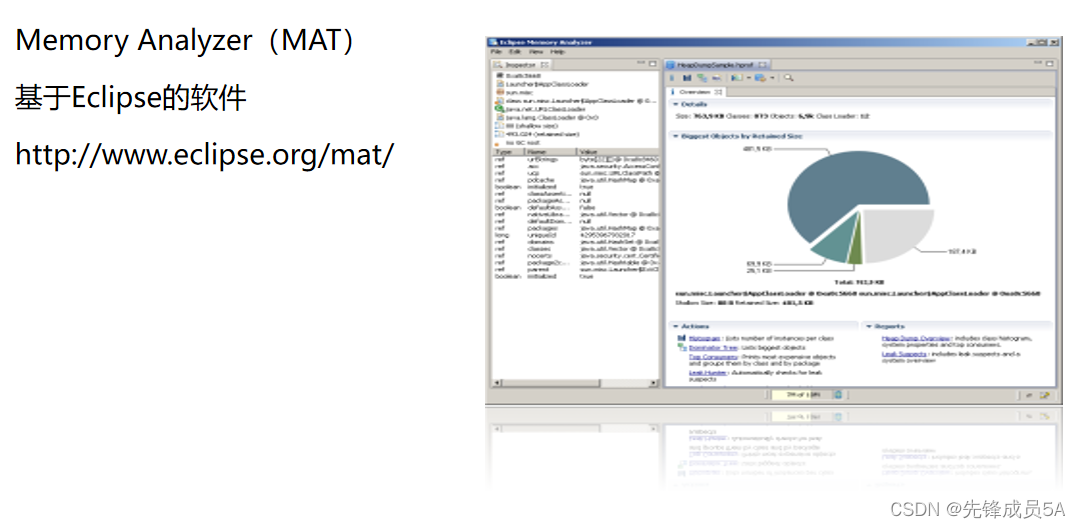Click the Name column header
This screenshot has height=528, width=1081.
pos(551,152)
